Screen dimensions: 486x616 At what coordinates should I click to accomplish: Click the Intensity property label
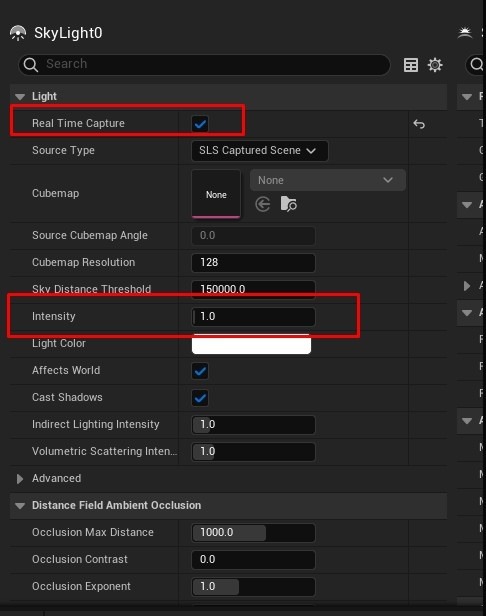pyautogui.click(x=53, y=317)
